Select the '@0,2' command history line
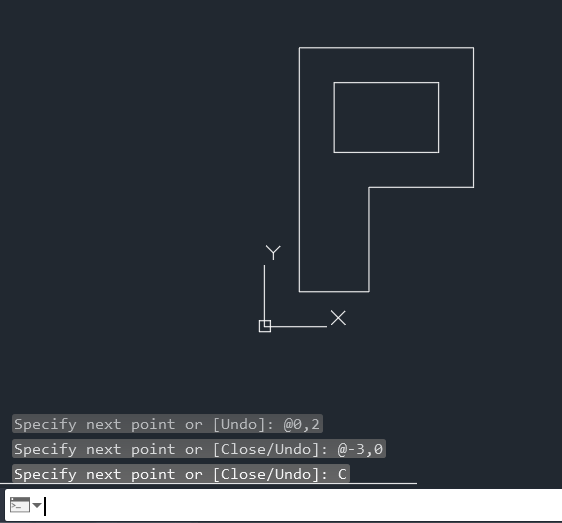 pyautogui.click(x=167, y=424)
